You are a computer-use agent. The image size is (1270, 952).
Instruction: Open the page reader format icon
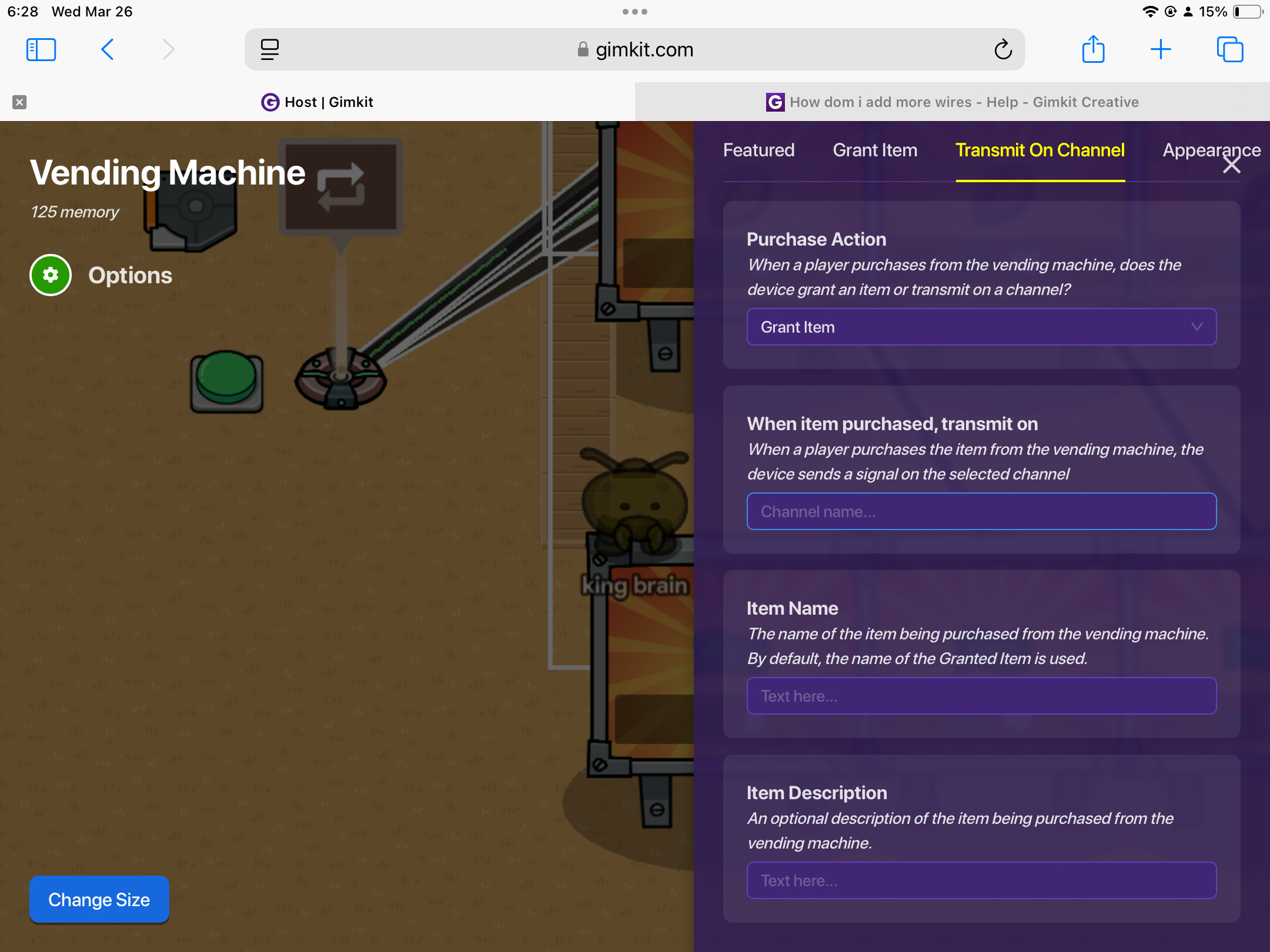point(270,49)
